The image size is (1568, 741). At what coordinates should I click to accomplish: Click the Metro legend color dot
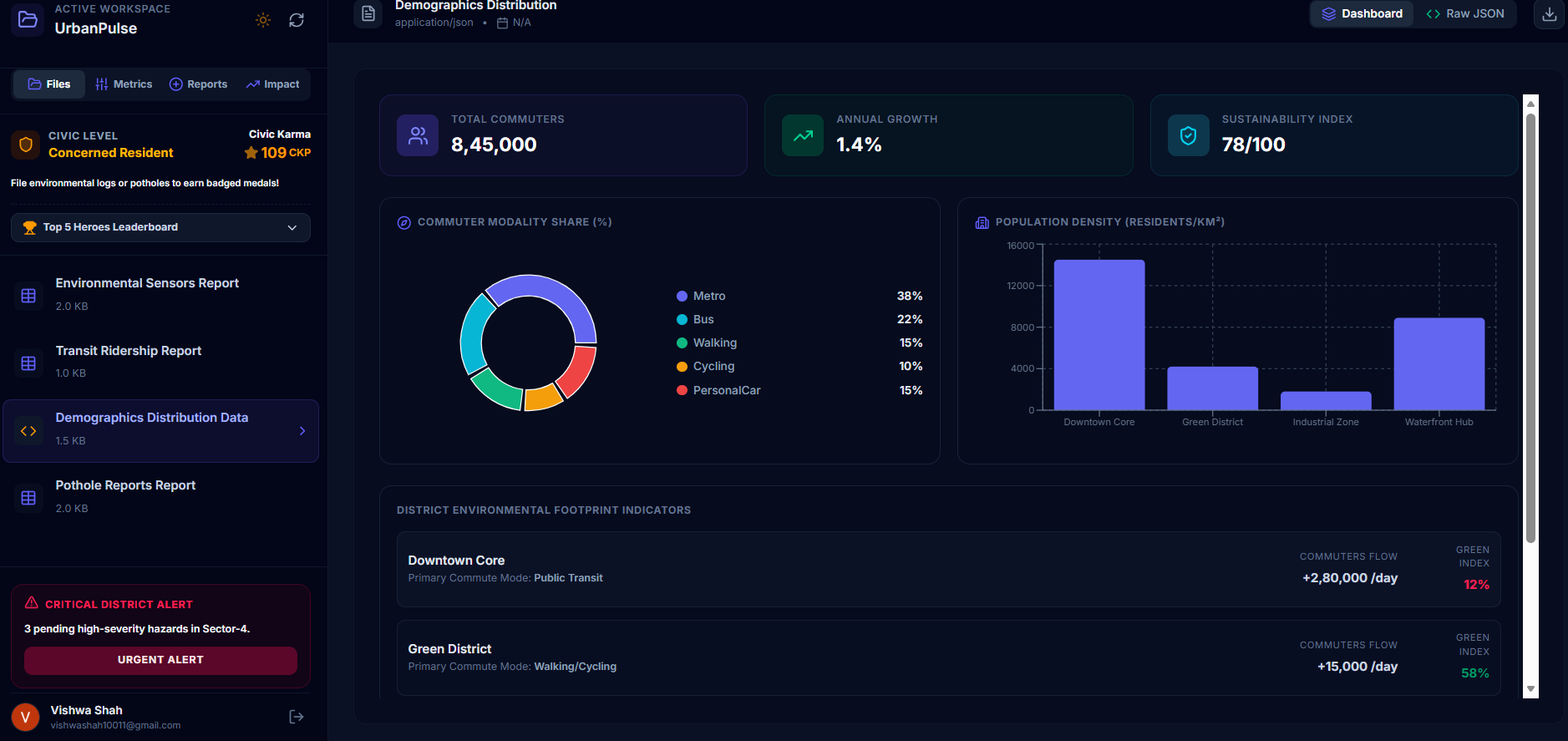pyautogui.click(x=682, y=296)
